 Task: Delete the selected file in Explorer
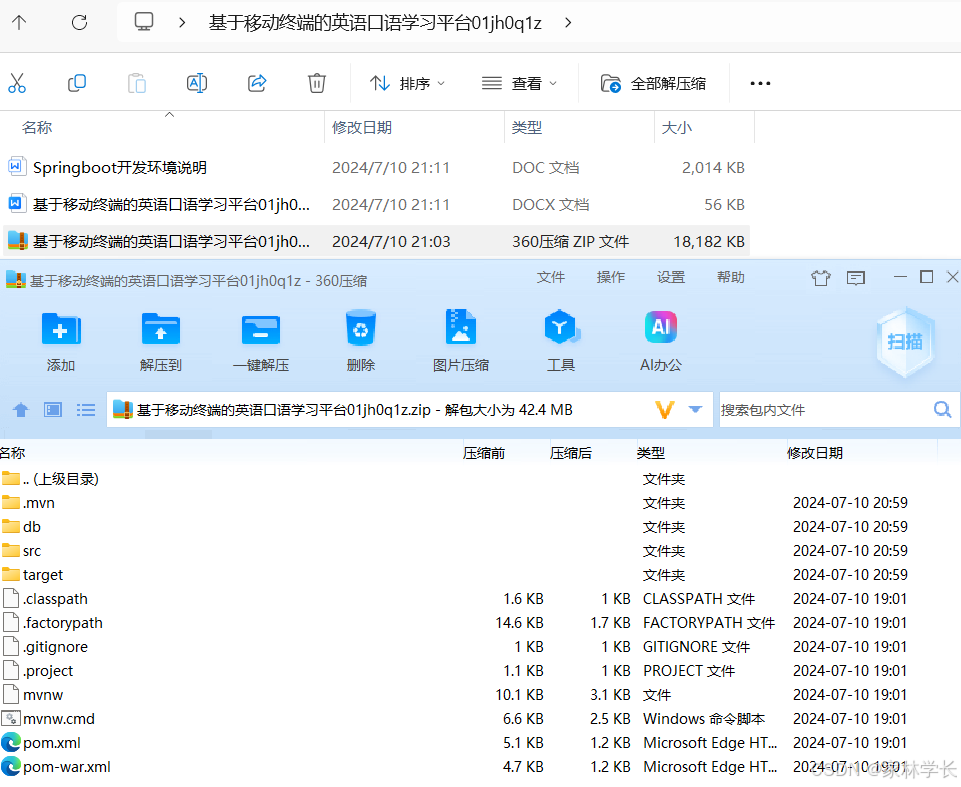point(317,83)
